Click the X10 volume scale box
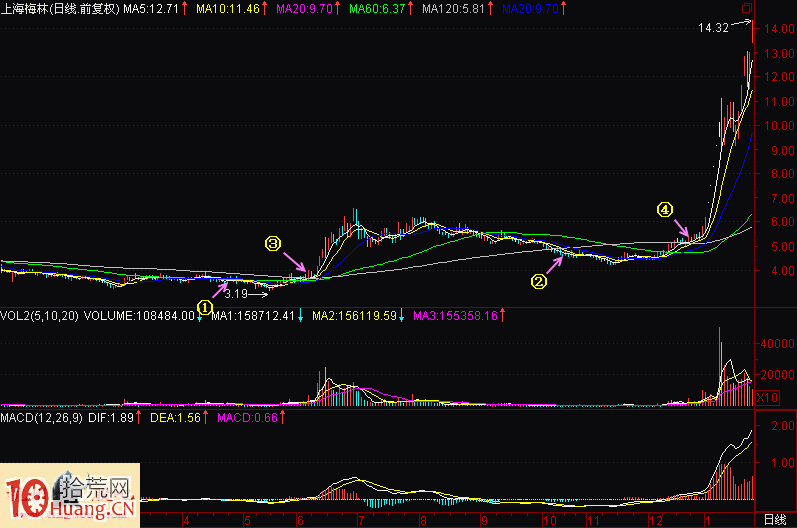797x528 pixels. coord(768,397)
